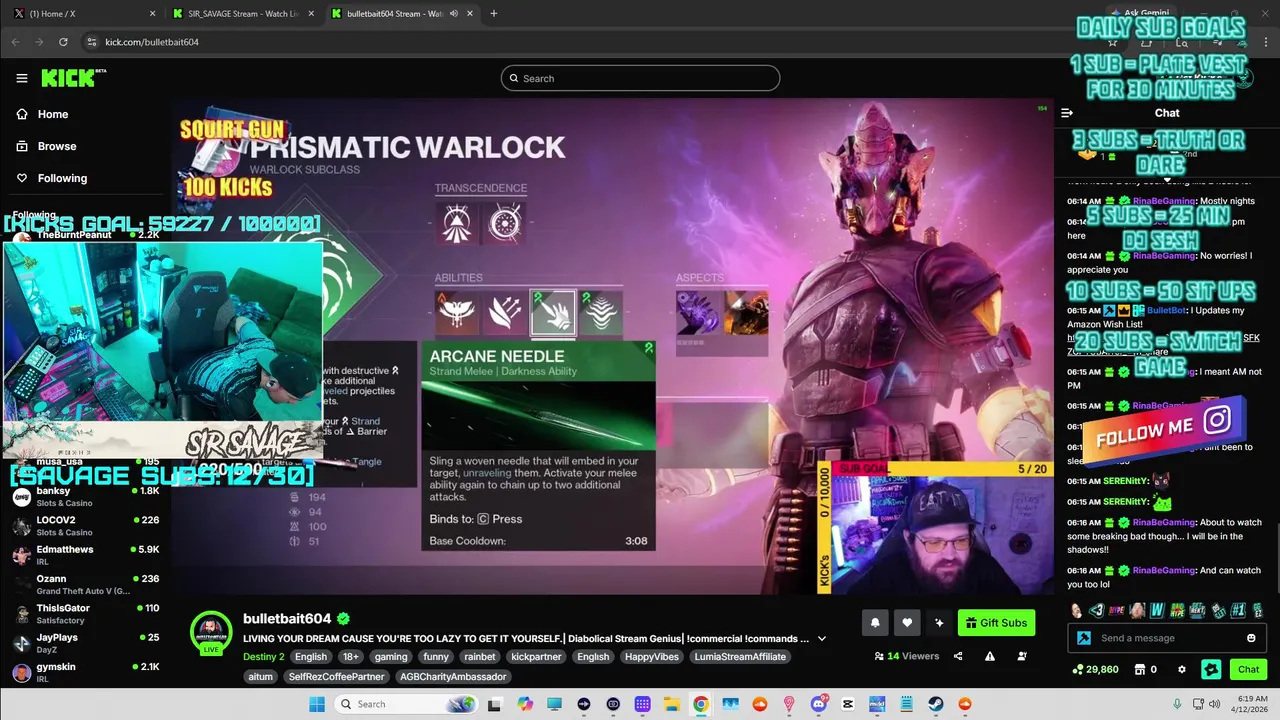Viewport: 1280px width, 720px height.
Task: Click the sparkle button beside follow heart
Action: coord(939,623)
